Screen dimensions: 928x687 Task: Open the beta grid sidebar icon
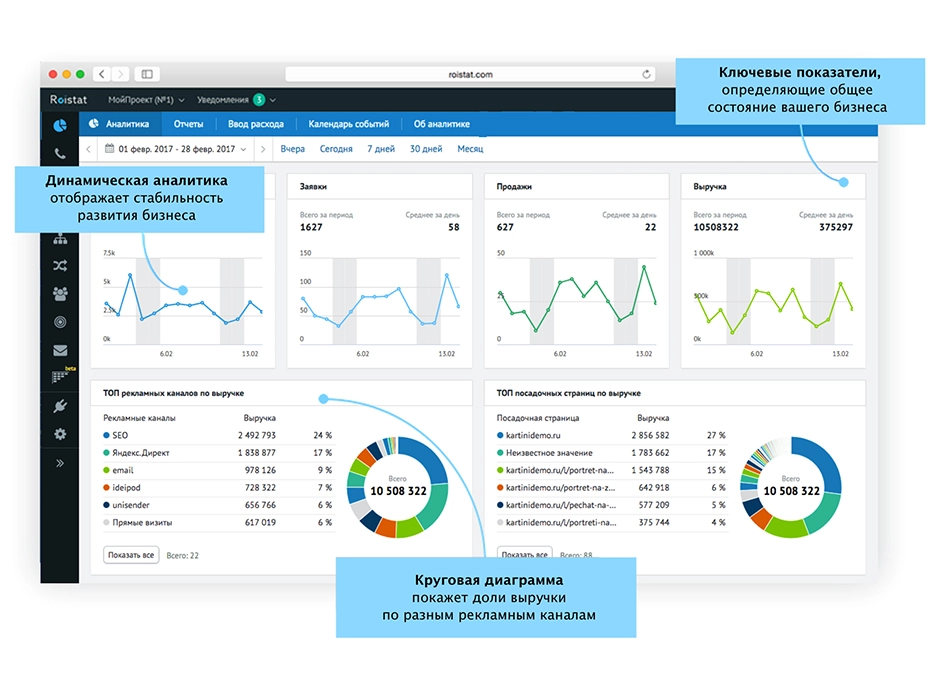coord(60,377)
